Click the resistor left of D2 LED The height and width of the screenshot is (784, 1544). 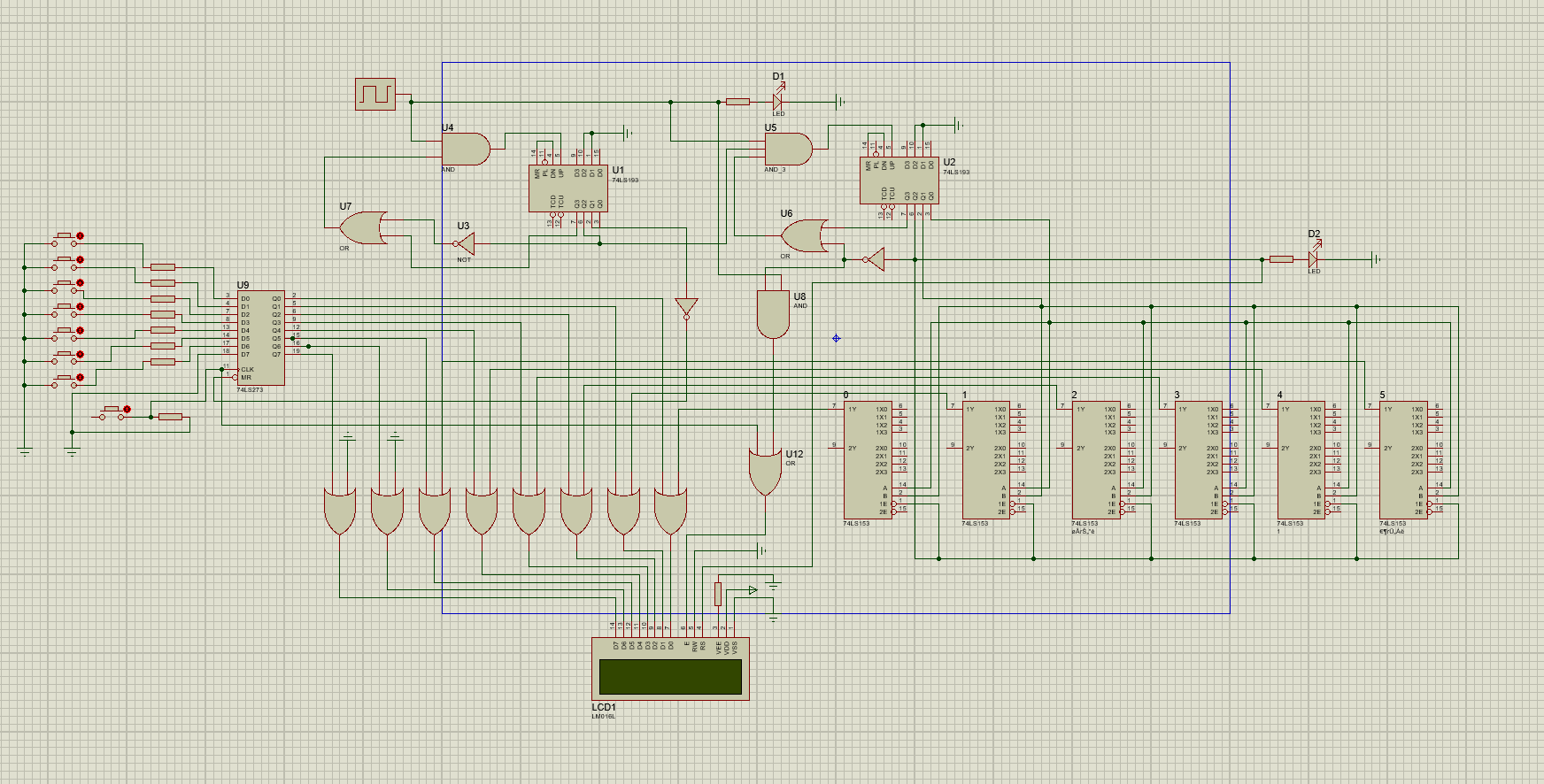pyautogui.click(x=1281, y=259)
